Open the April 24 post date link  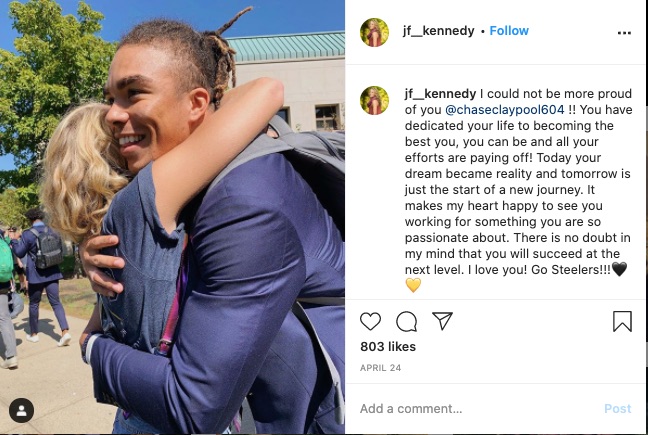(x=380, y=368)
